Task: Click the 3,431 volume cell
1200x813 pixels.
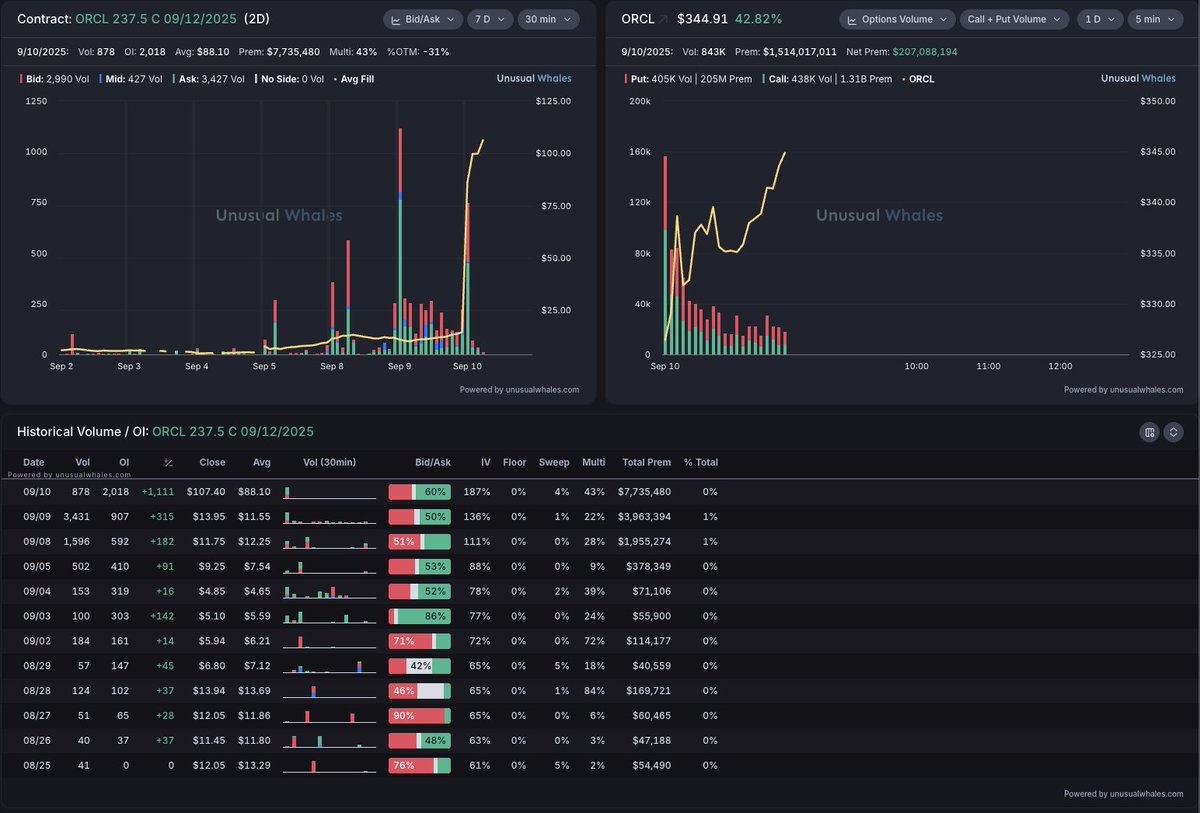Action: 77,517
